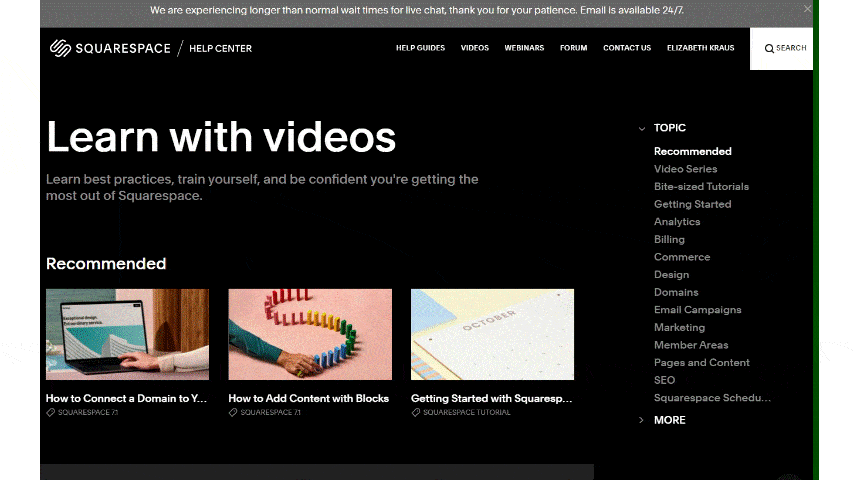The image size is (853, 480).
Task: Open the October calendar video thumbnail
Action: click(492, 334)
